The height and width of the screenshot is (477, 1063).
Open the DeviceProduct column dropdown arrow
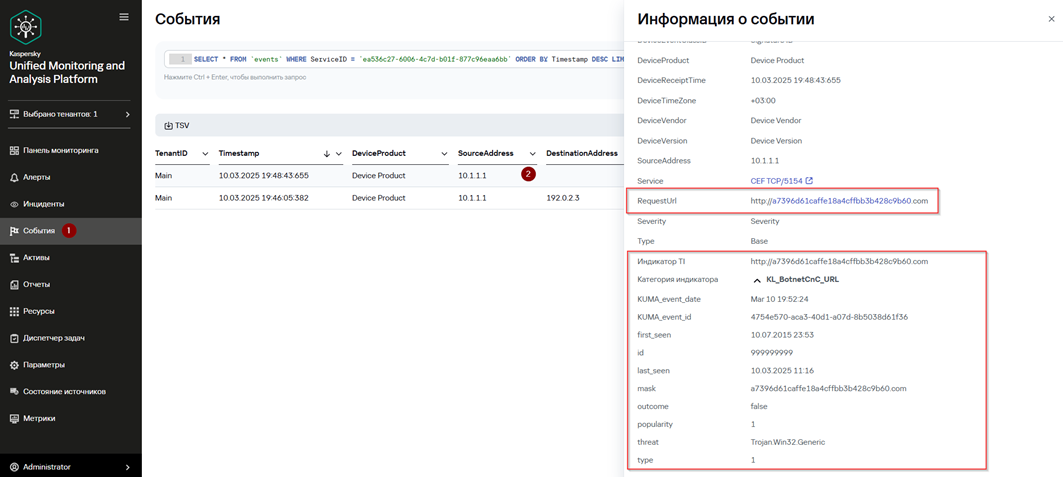(445, 154)
